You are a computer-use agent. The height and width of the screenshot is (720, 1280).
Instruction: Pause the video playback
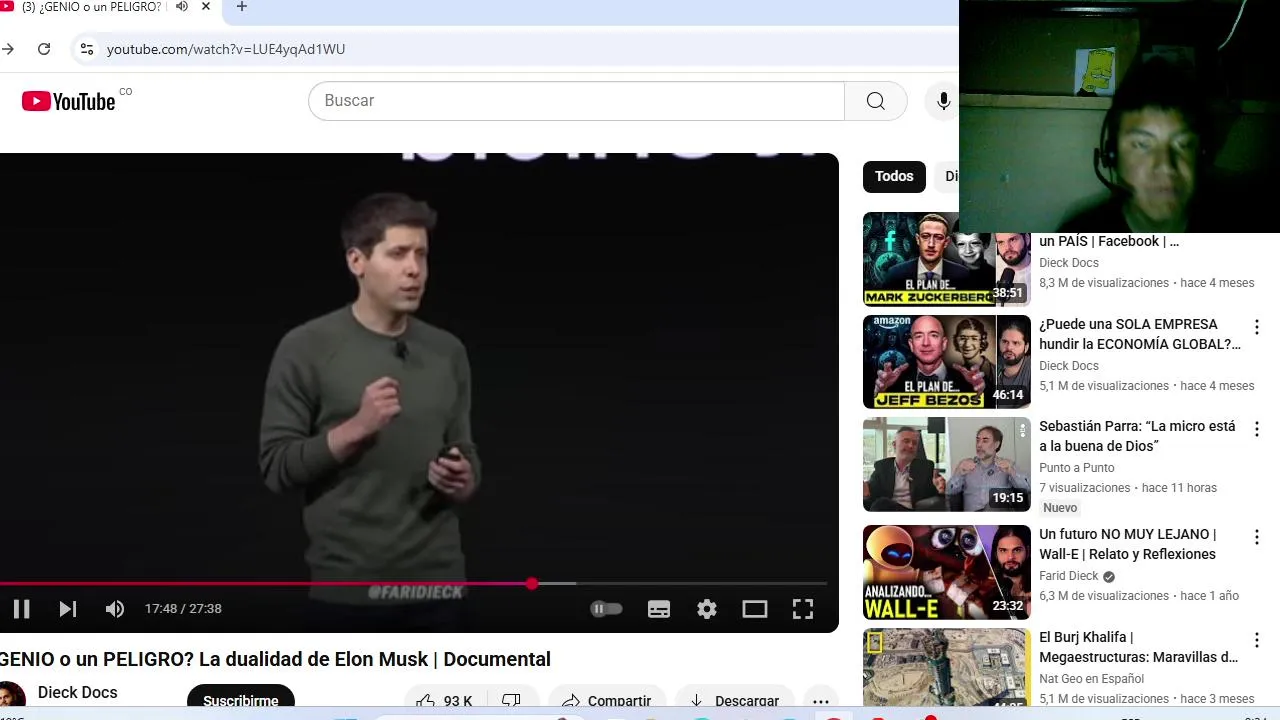pyautogui.click(x=21, y=609)
